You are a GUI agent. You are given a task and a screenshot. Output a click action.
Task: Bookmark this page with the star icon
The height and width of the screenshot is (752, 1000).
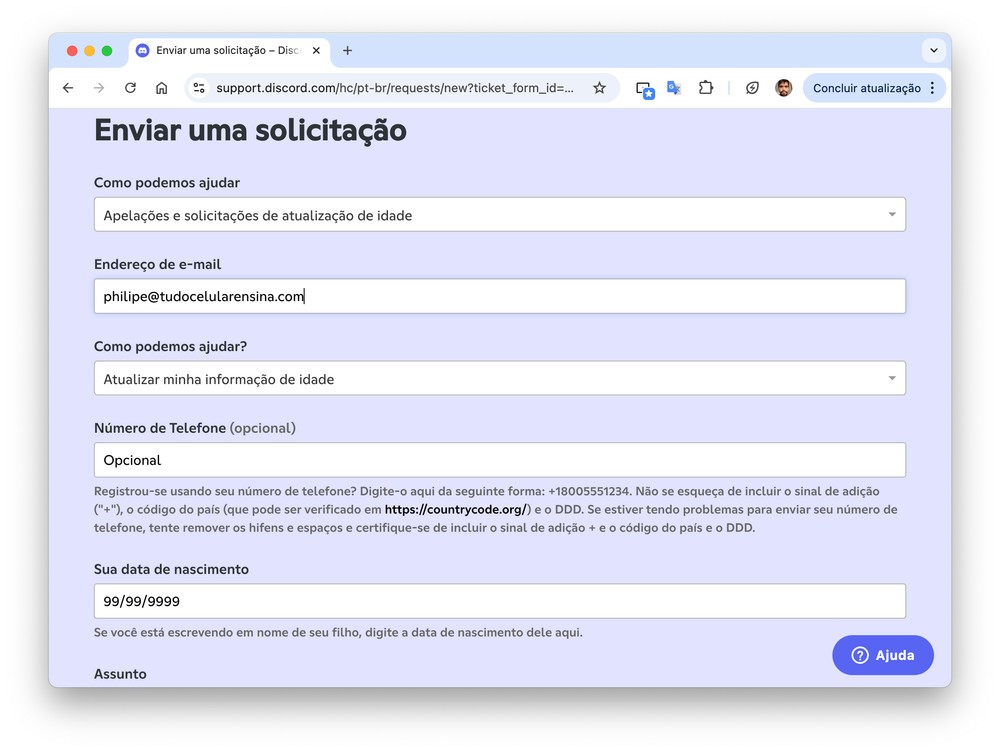click(x=599, y=88)
